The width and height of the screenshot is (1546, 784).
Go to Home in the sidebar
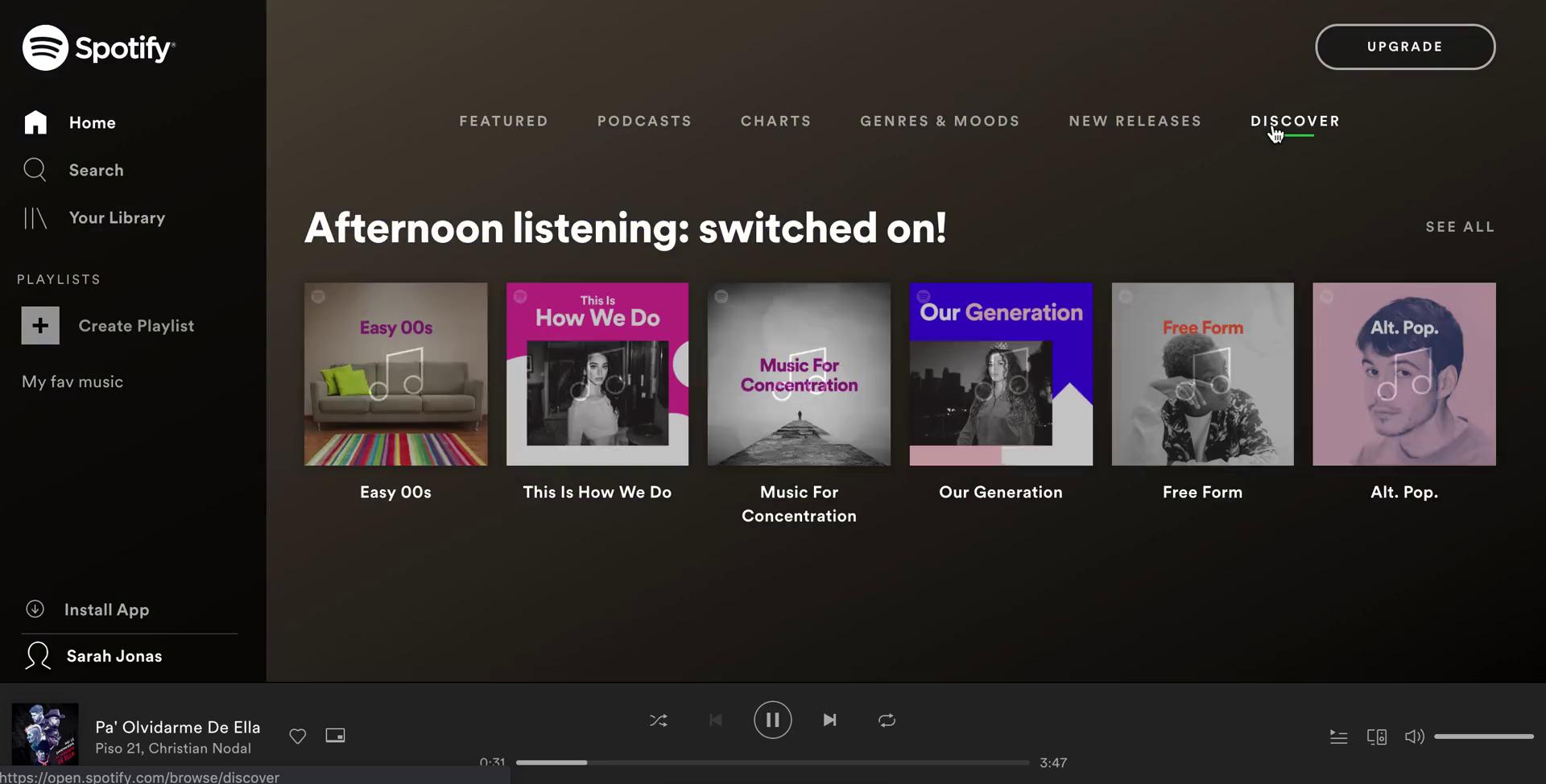coord(93,122)
